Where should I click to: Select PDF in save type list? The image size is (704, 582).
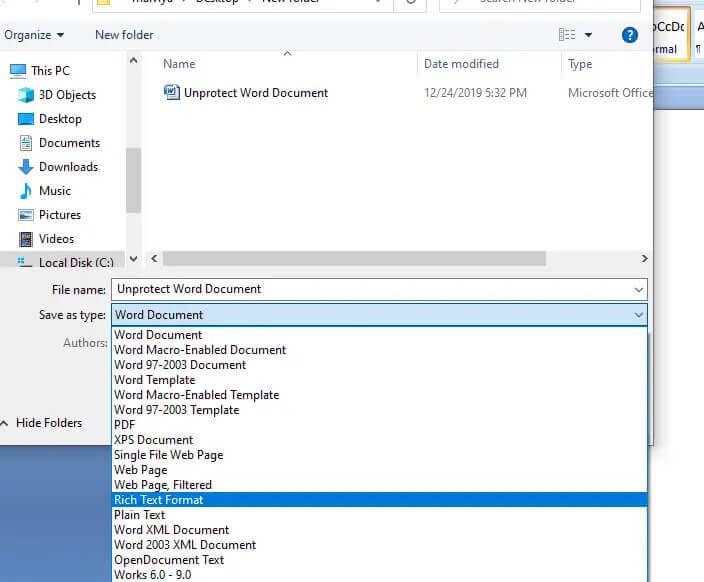click(379, 425)
